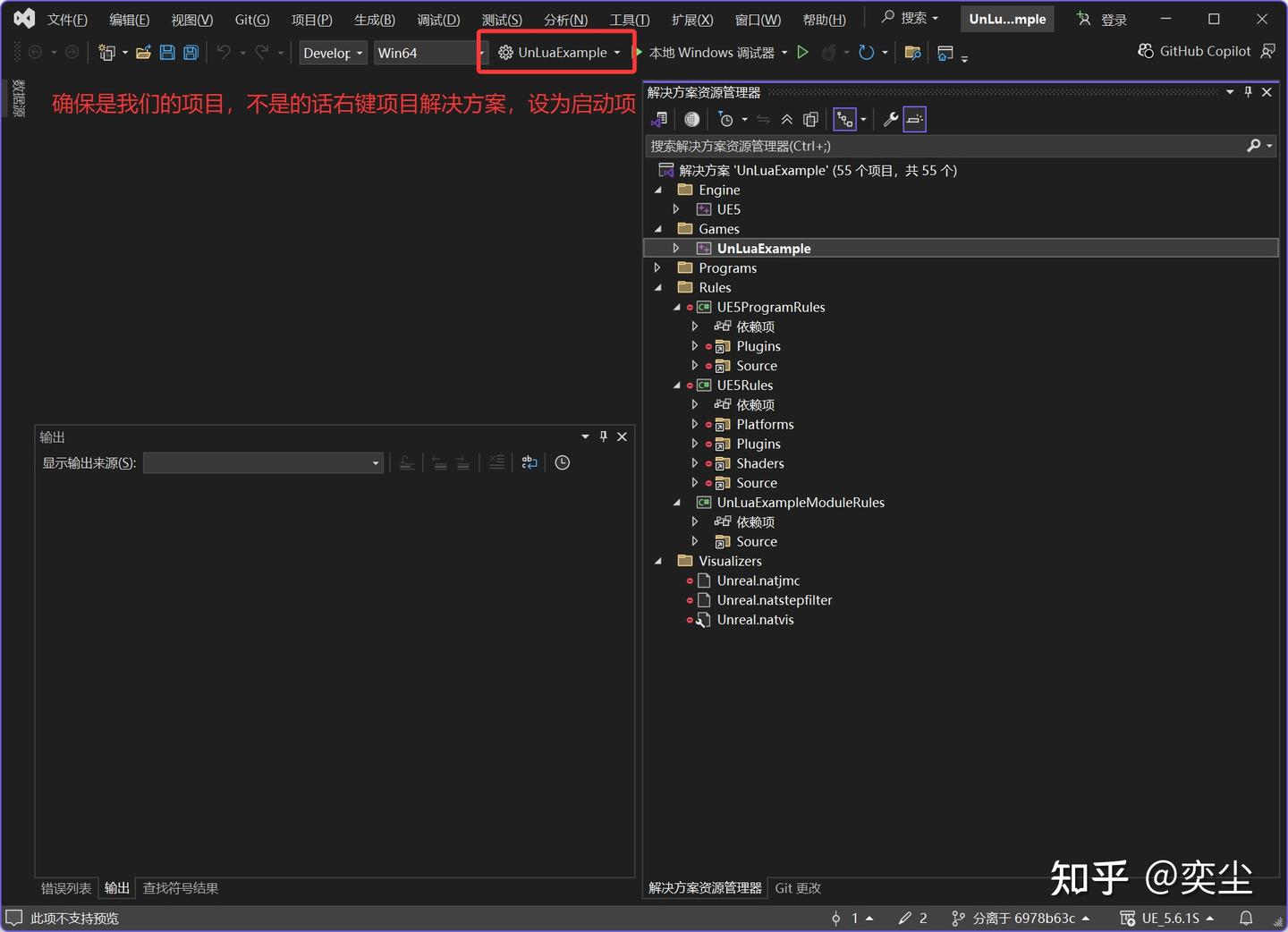Open the output source combo box
The width and height of the screenshot is (1288, 932).
(263, 462)
